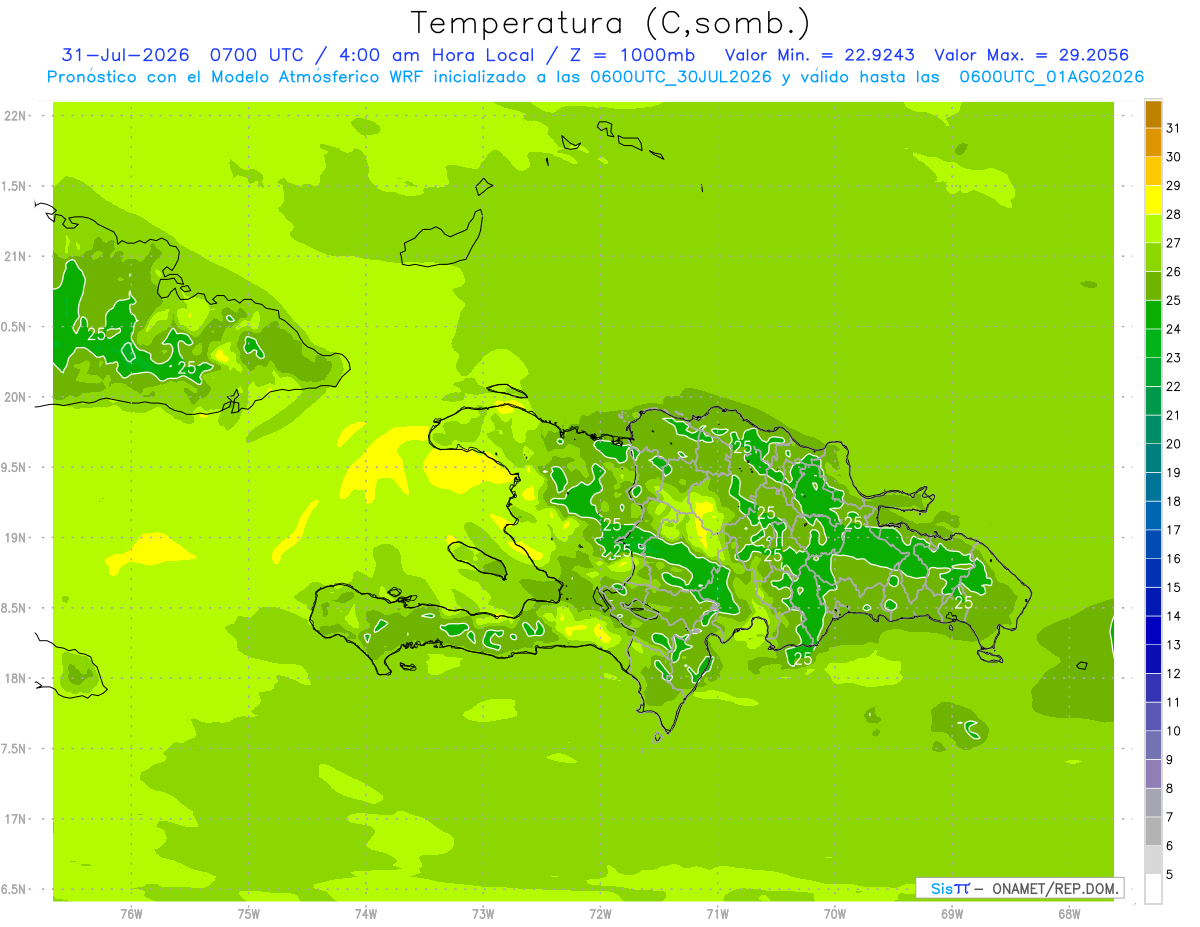
Task: Click the Sistt ONAMET/REP.DOM. credit label
Action: 1020,888
